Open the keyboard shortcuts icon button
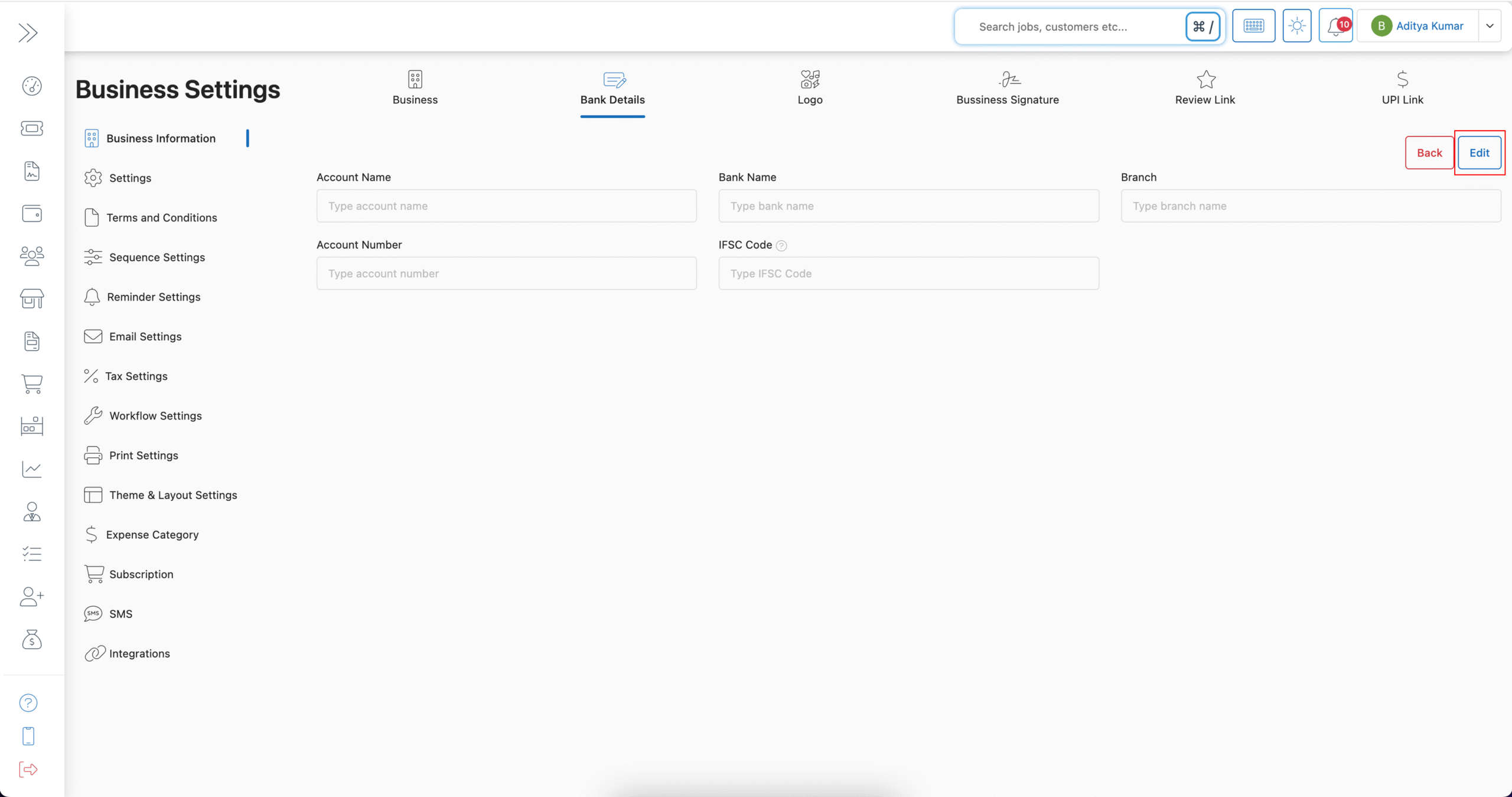 [1253, 26]
